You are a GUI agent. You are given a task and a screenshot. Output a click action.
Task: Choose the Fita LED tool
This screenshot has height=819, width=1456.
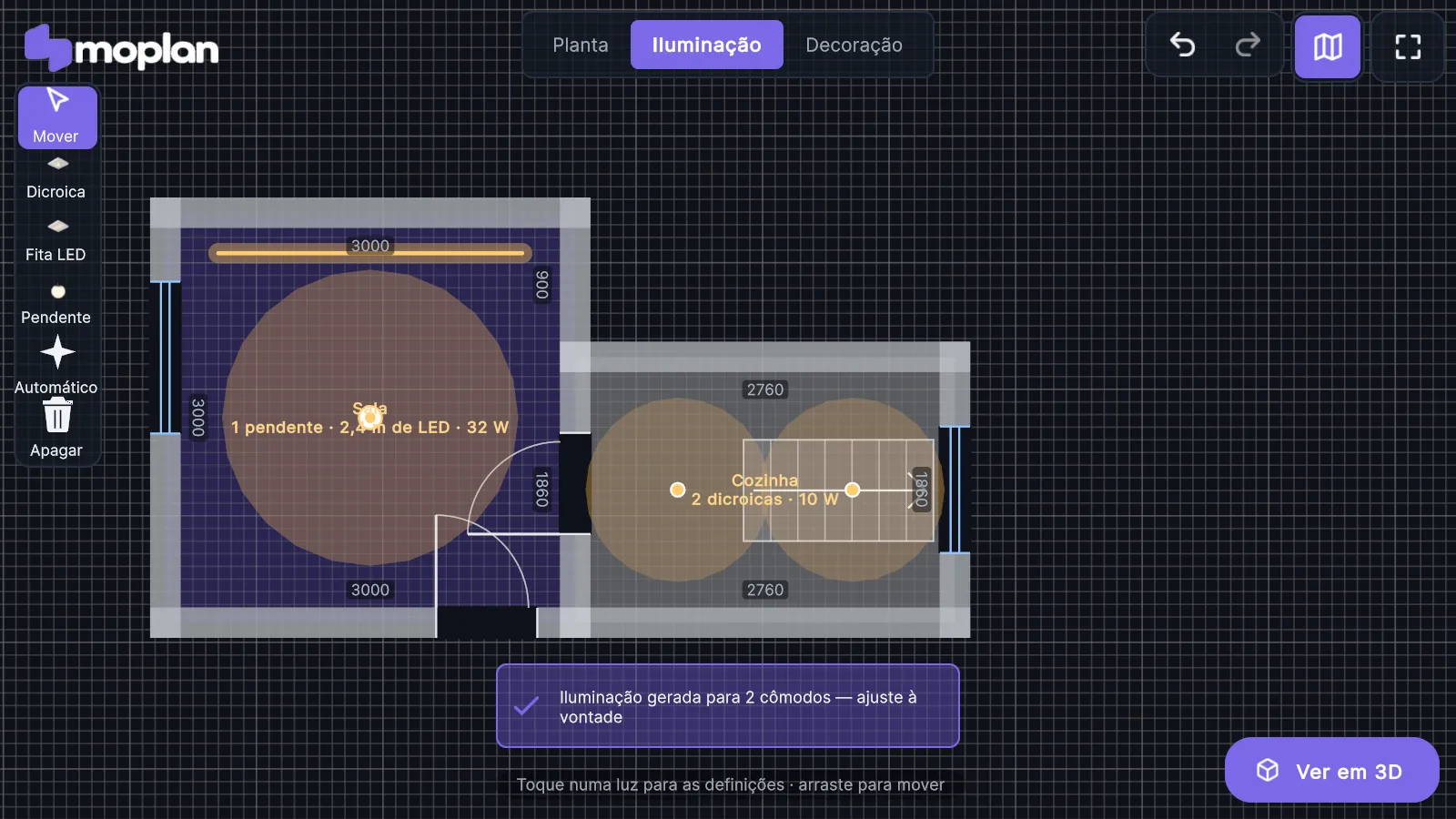(x=56, y=242)
